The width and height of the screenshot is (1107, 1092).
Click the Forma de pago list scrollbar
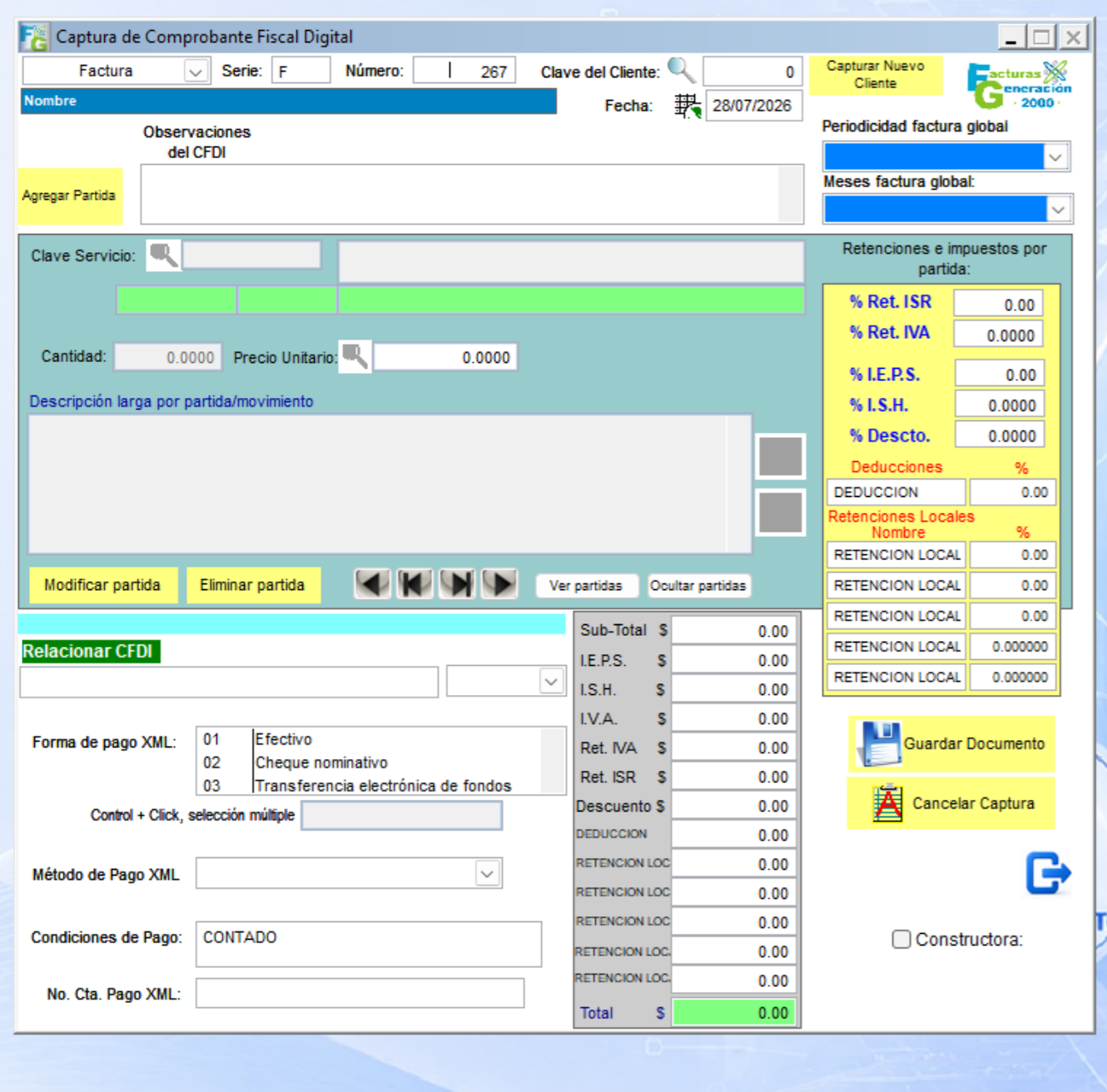tap(553, 761)
